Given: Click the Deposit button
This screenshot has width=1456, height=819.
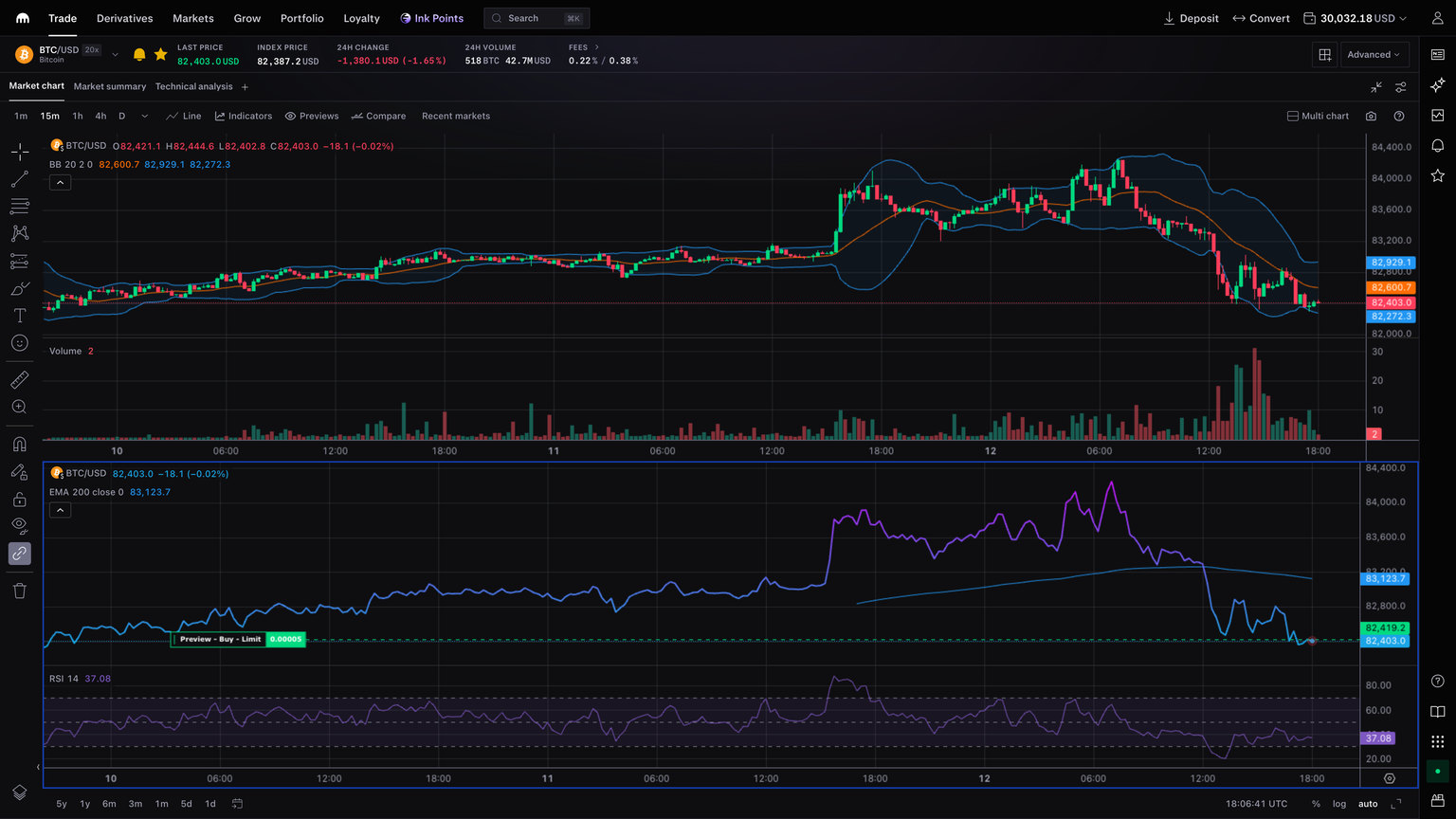Looking at the screenshot, I should [1192, 18].
